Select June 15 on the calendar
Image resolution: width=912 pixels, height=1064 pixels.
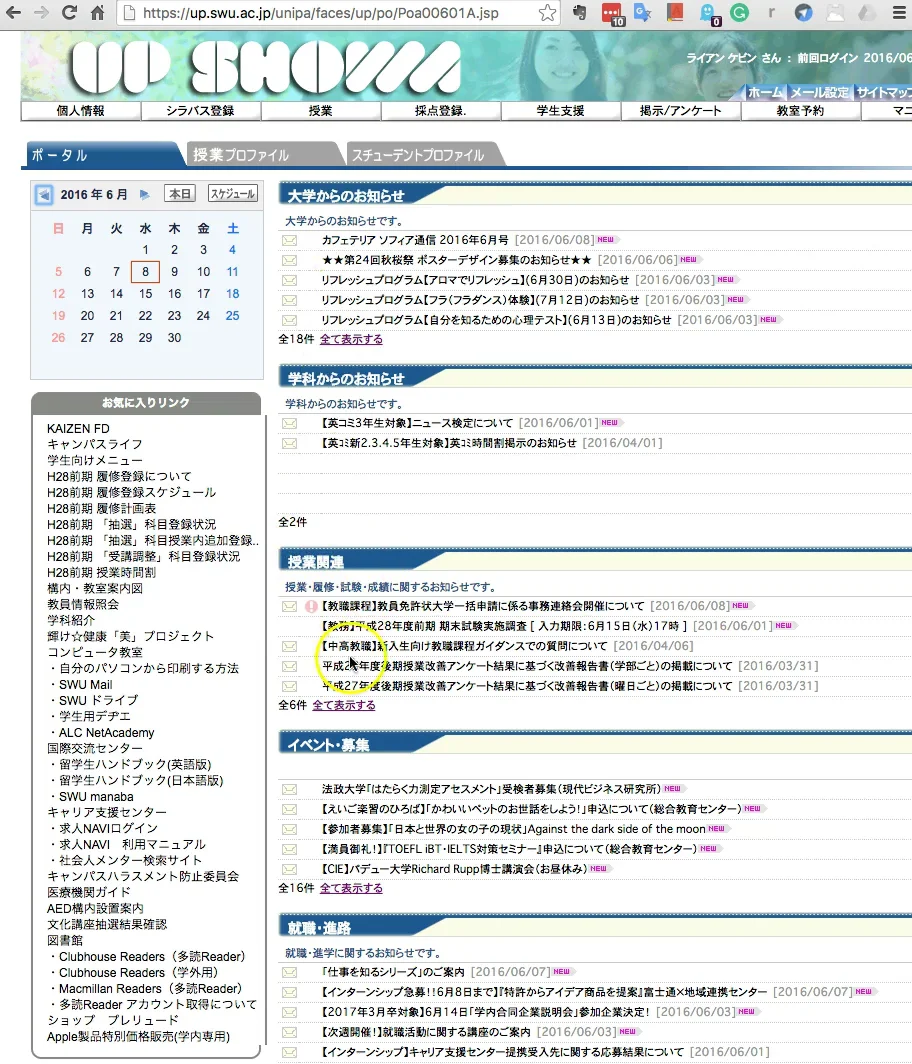(145, 294)
